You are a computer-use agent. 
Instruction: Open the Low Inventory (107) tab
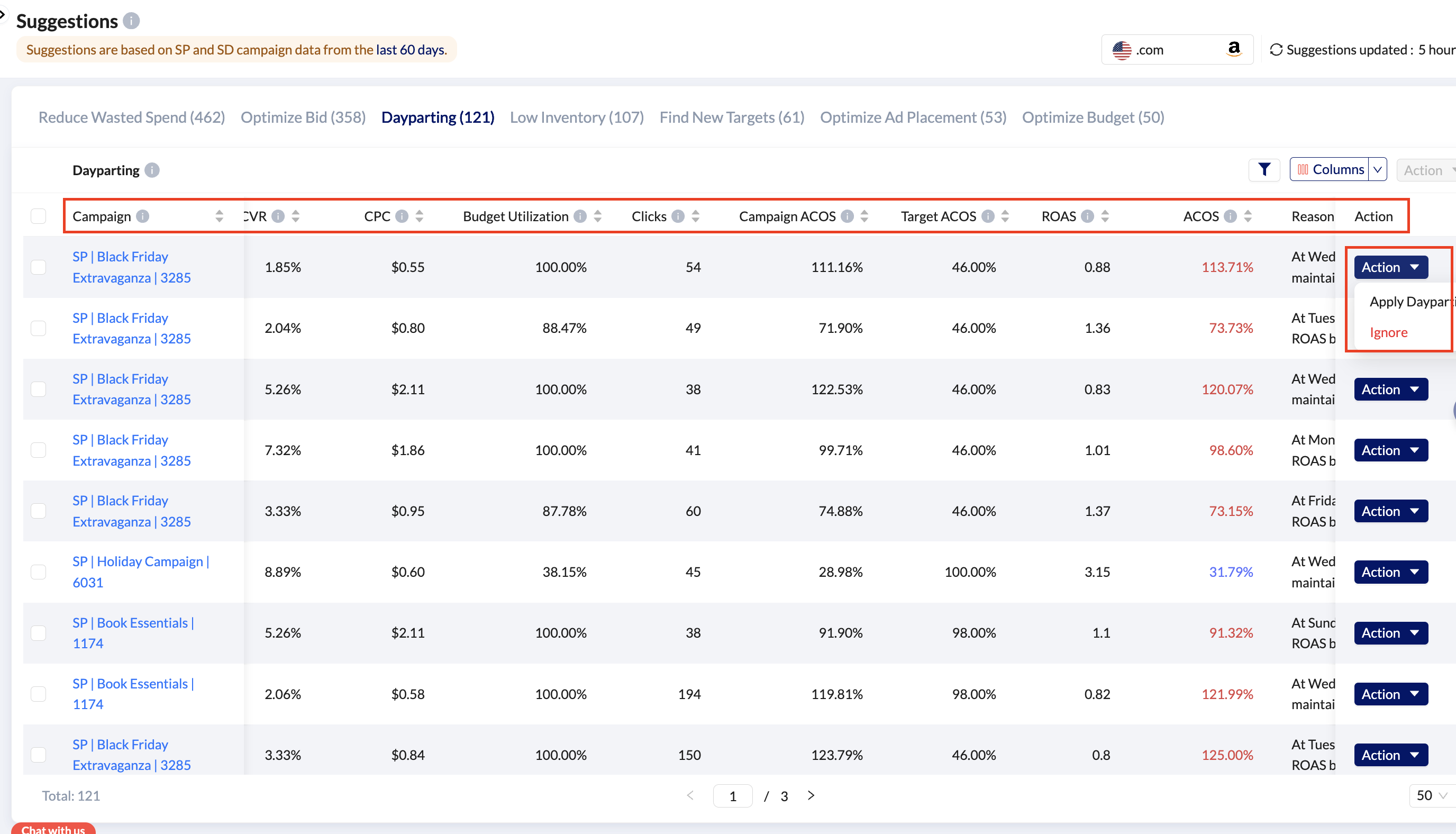click(577, 117)
